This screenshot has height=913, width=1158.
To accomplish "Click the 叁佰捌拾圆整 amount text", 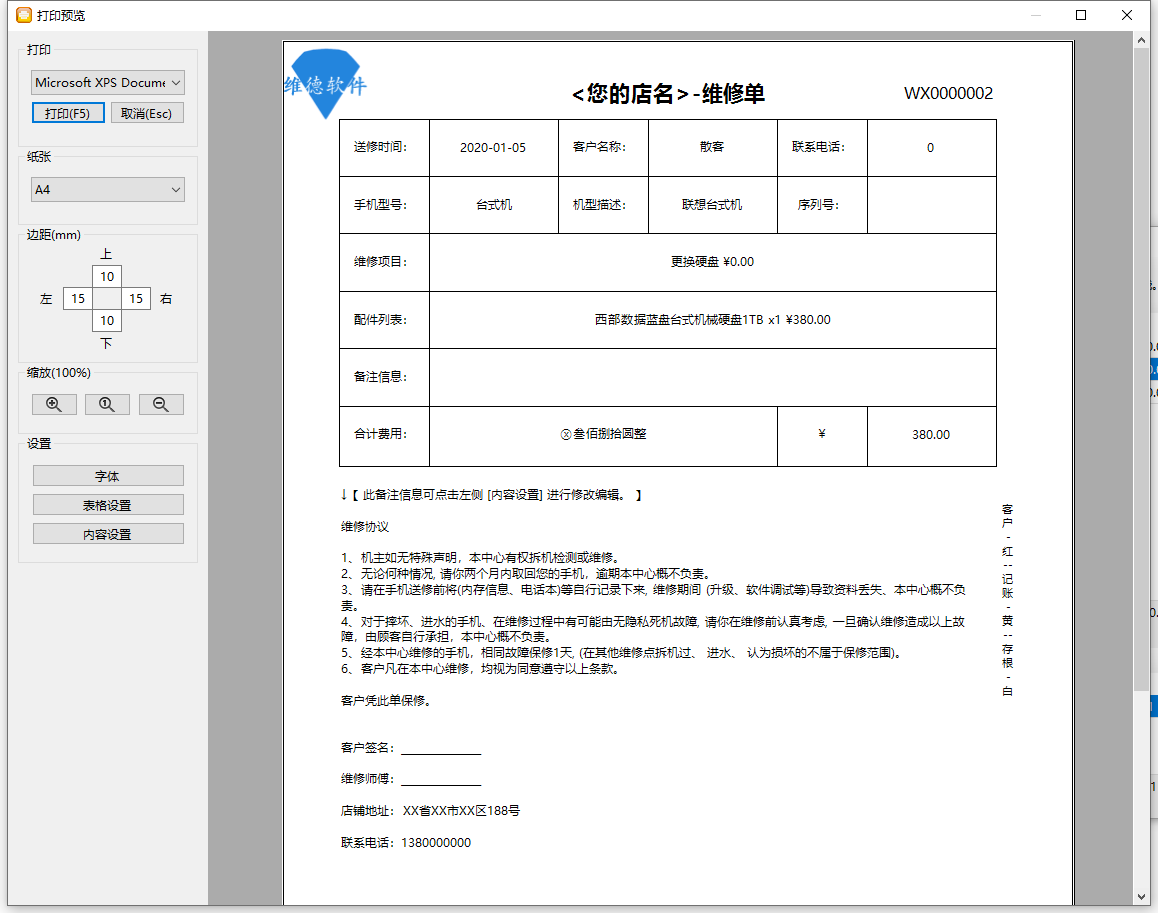I will coord(603,434).
